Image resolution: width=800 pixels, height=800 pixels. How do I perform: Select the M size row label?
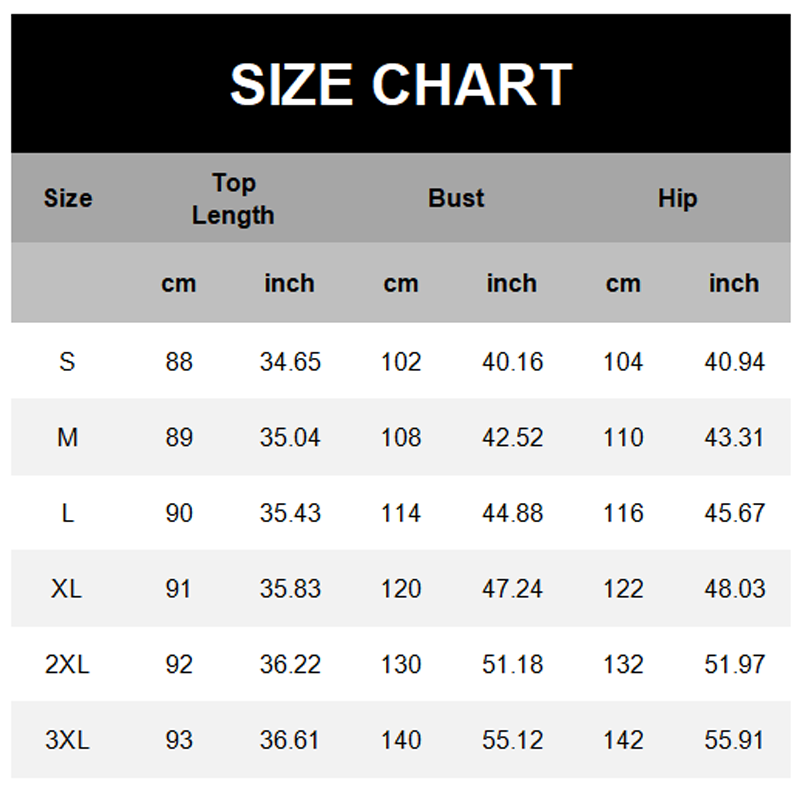pos(67,437)
